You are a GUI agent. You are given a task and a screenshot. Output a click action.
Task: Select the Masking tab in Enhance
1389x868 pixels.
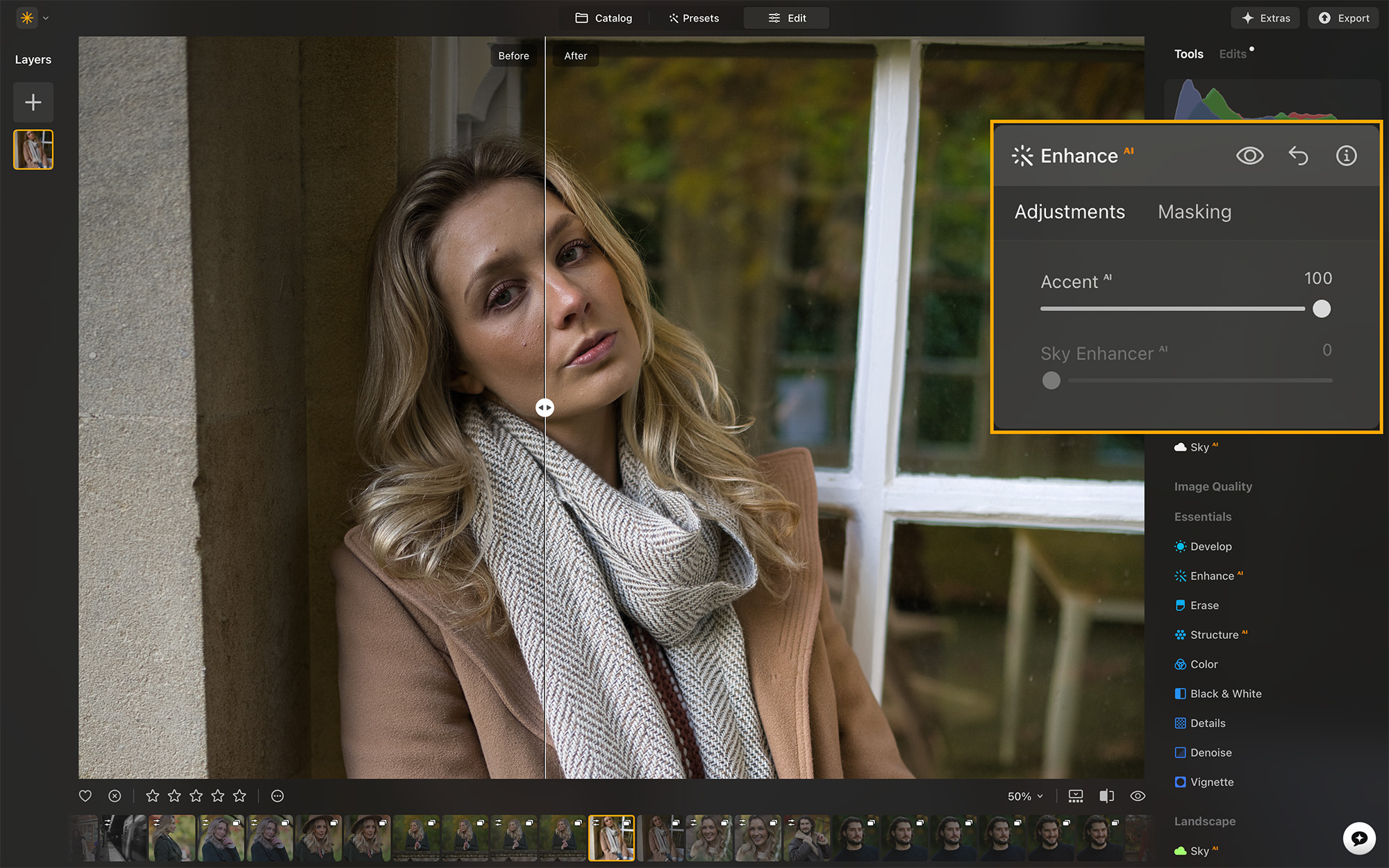(1195, 212)
